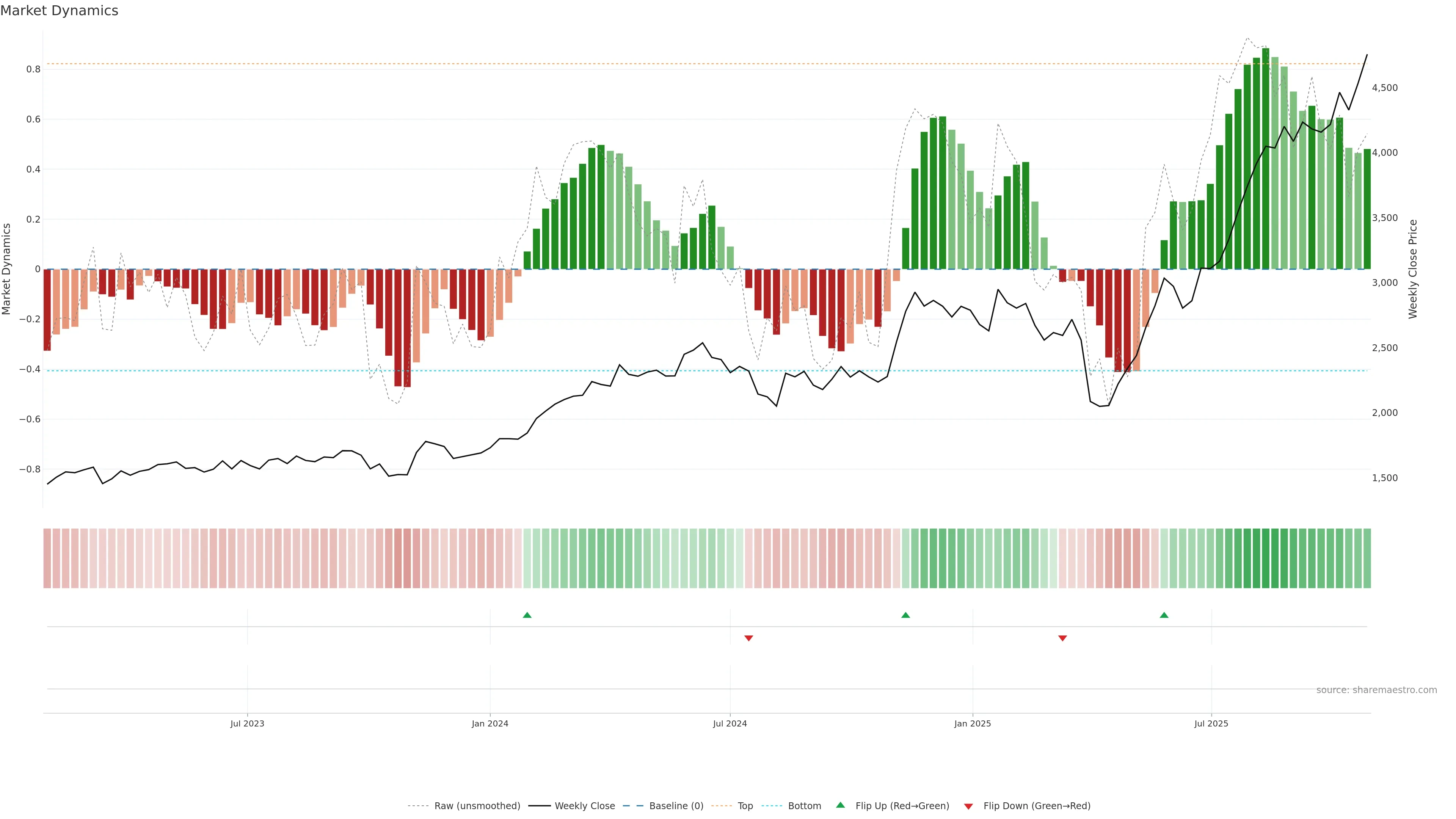The image size is (1456, 819).
Task: Hide the Top threshold legend entry
Action: point(745,806)
